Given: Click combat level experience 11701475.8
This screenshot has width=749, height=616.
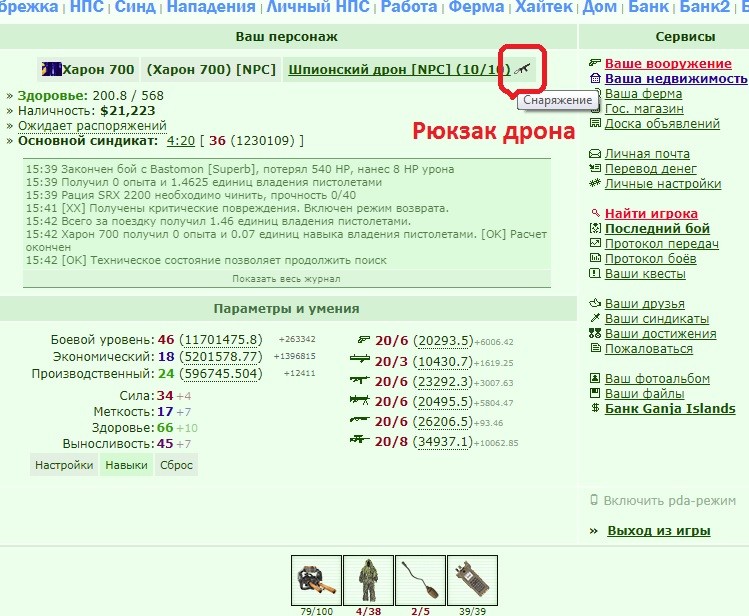Looking at the screenshot, I should click(x=221, y=340).
